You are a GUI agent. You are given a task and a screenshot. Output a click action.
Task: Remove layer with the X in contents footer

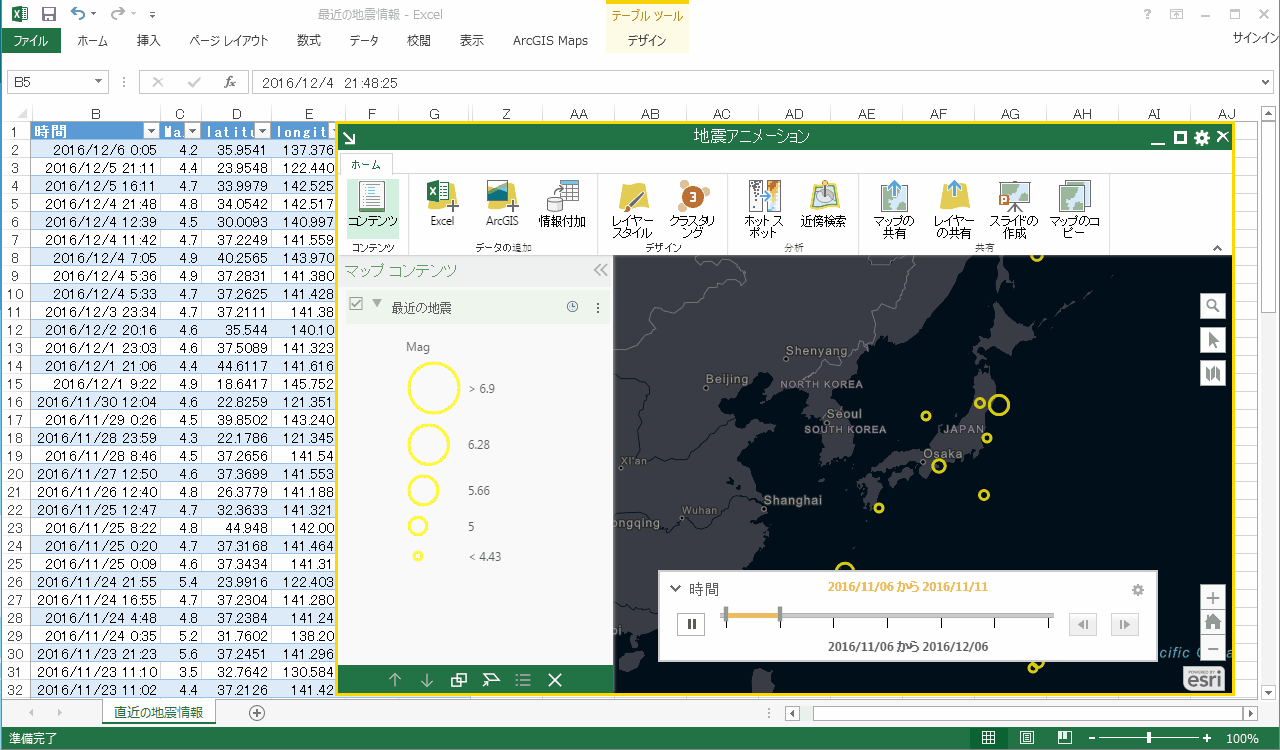click(555, 680)
